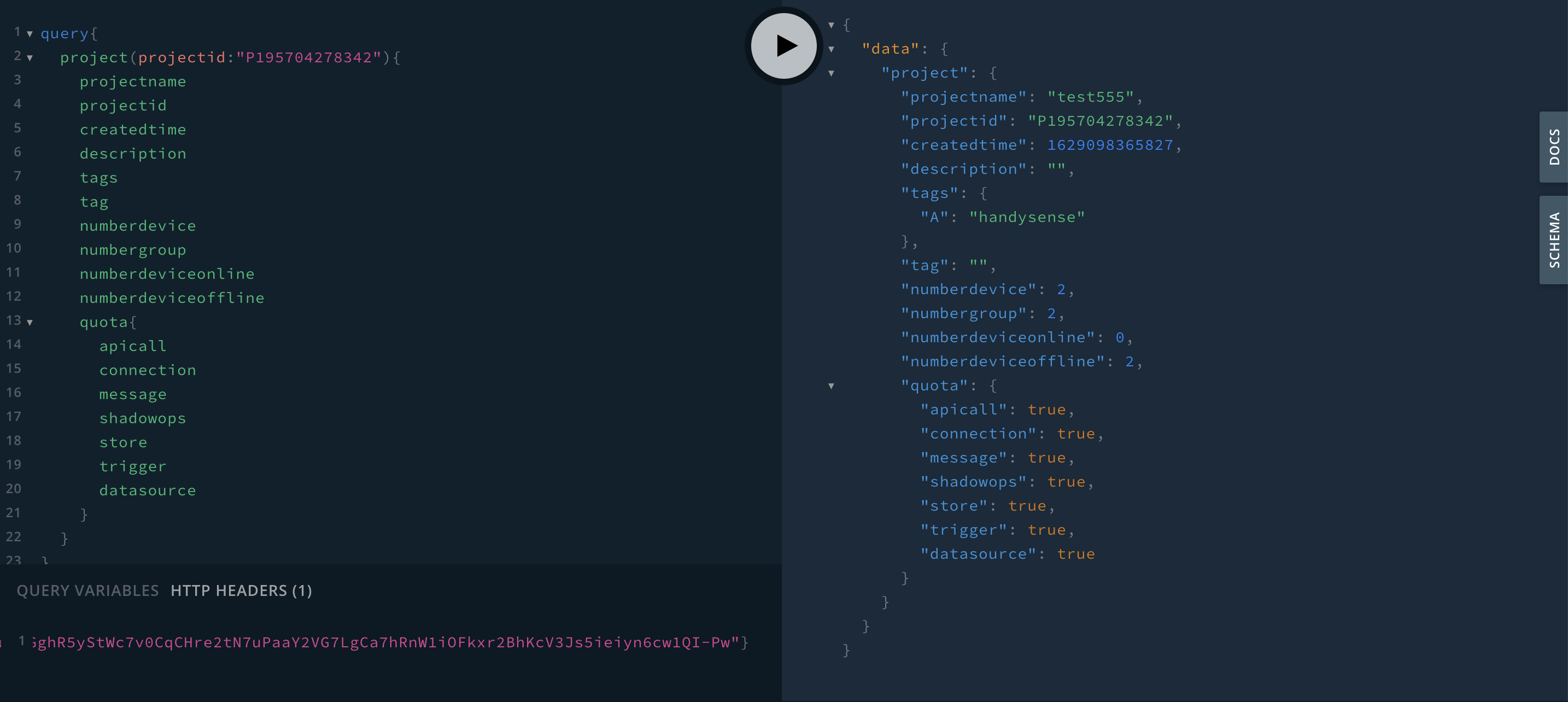Open the SCHEMA side panel
The height and width of the screenshot is (702, 1568).
pos(1553,240)
